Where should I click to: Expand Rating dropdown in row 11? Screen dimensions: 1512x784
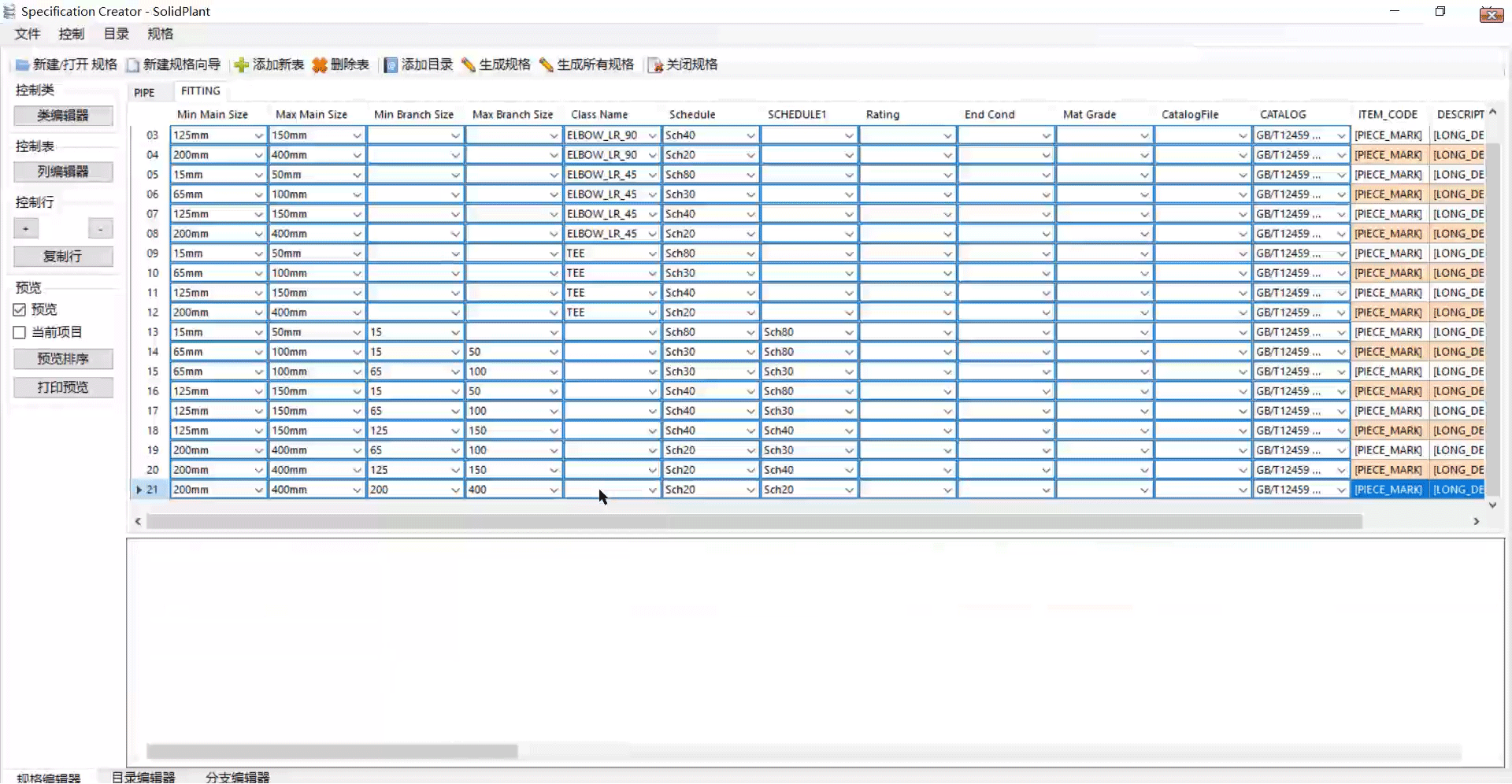tap(947, 293)
